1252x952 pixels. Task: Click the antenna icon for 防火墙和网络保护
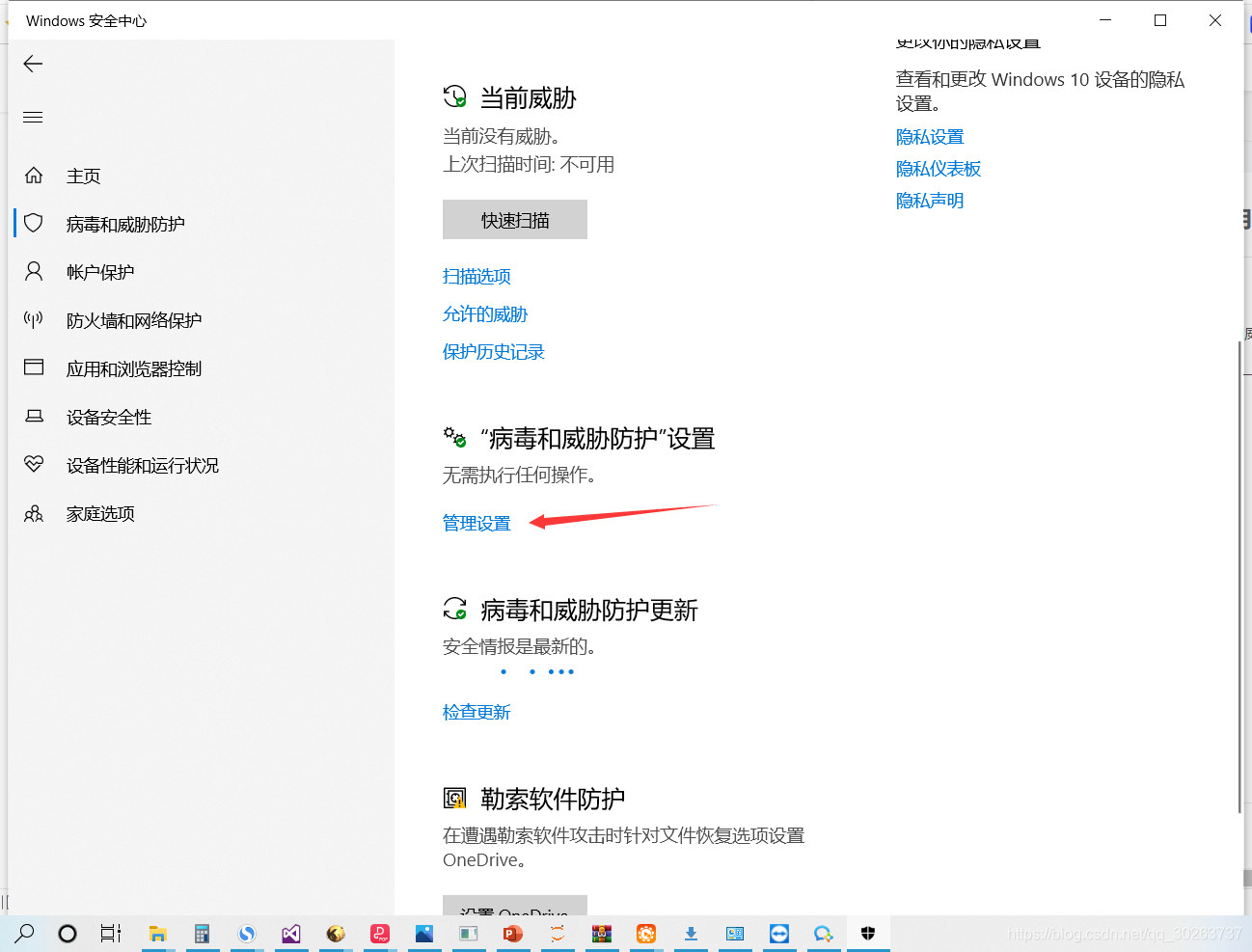pyautogui.click(x=34, y=319)
